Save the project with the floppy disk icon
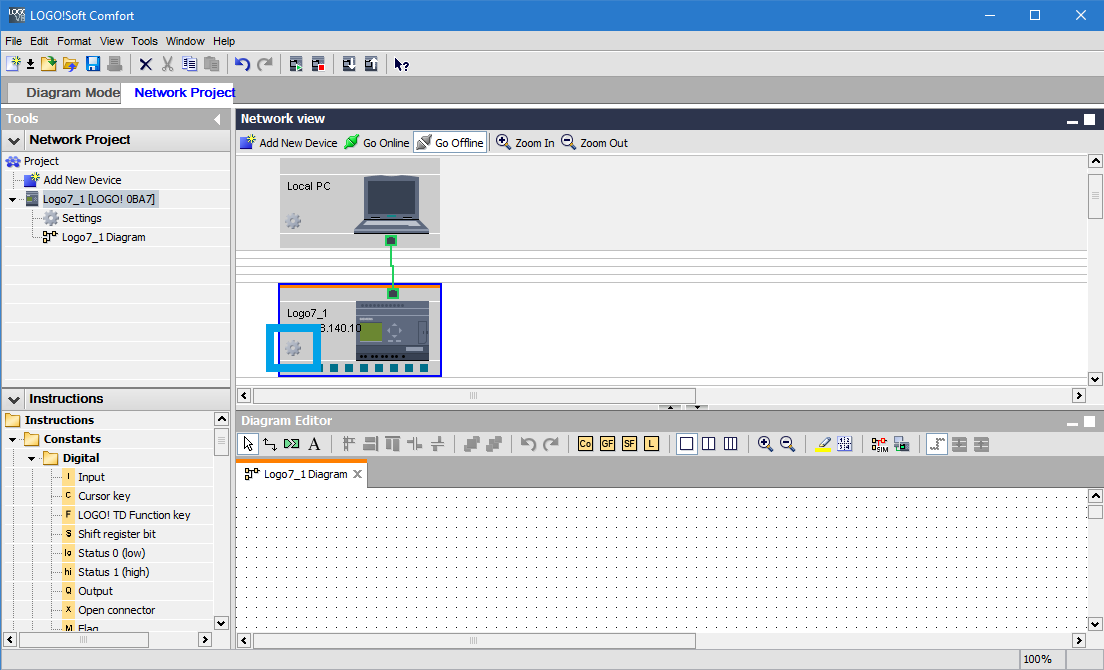 (x=93, y=64)
